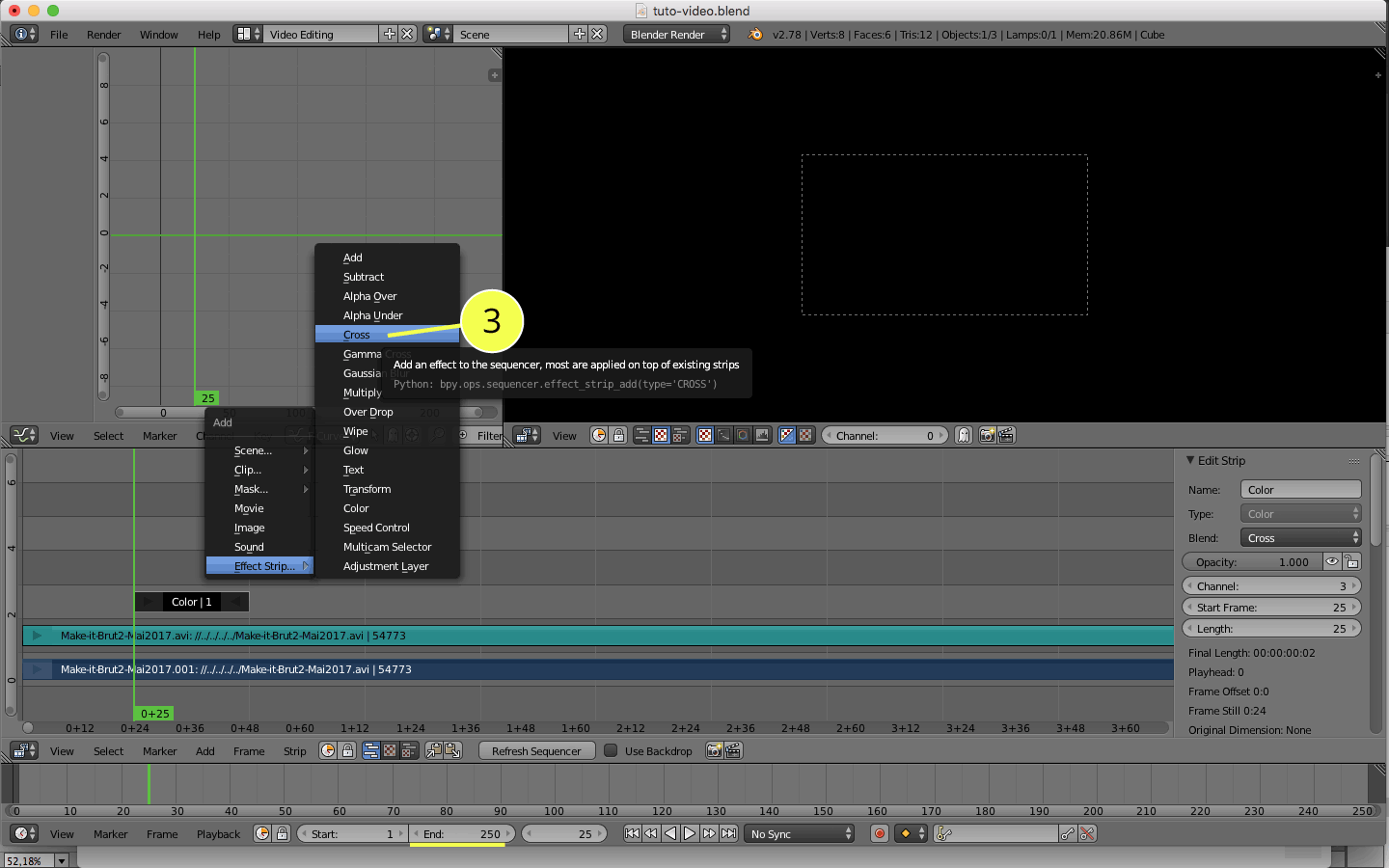
Task: Select Histogram display mode
Action: tap(762, 436)
